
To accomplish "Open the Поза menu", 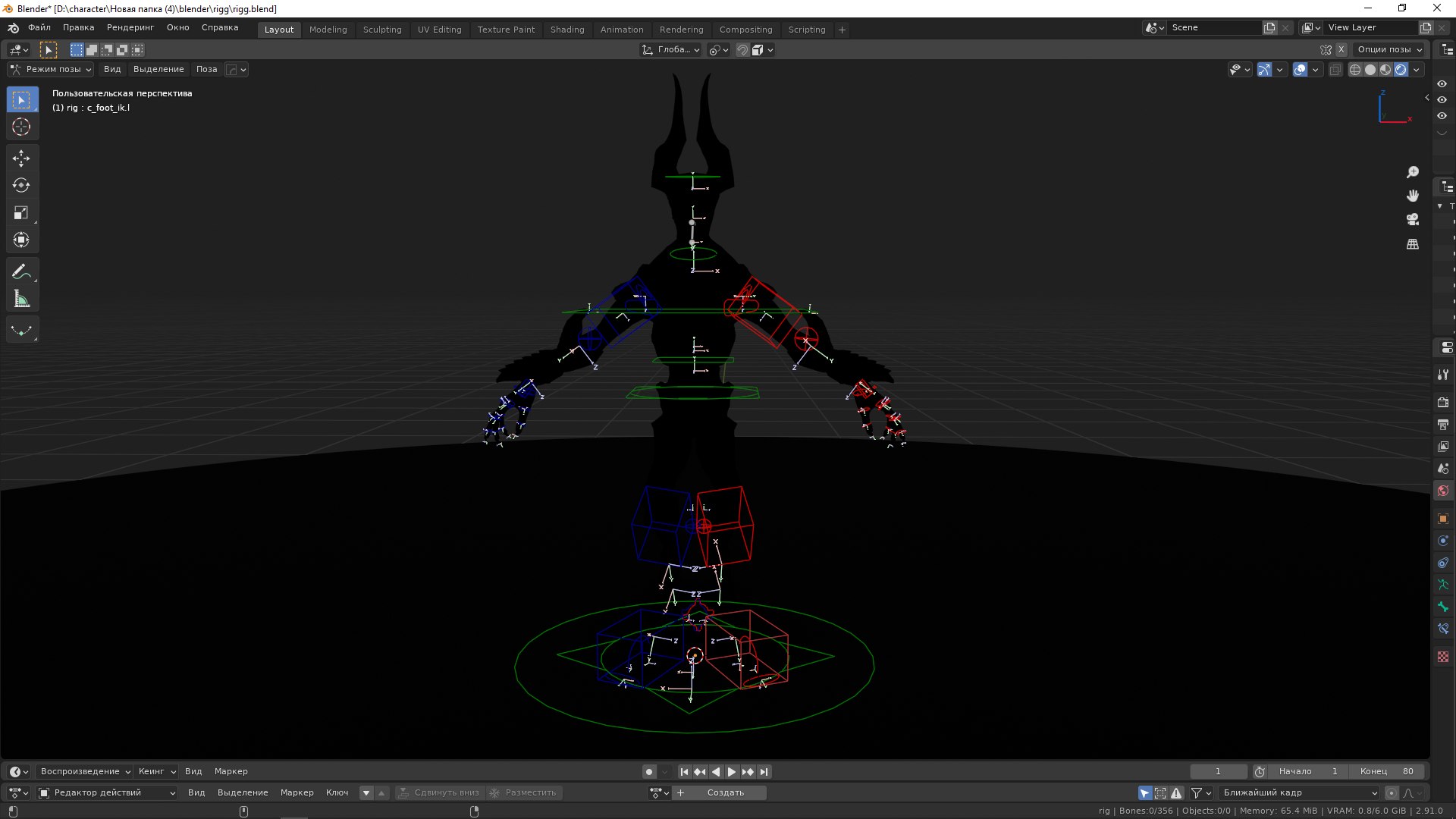I will 206,69.
